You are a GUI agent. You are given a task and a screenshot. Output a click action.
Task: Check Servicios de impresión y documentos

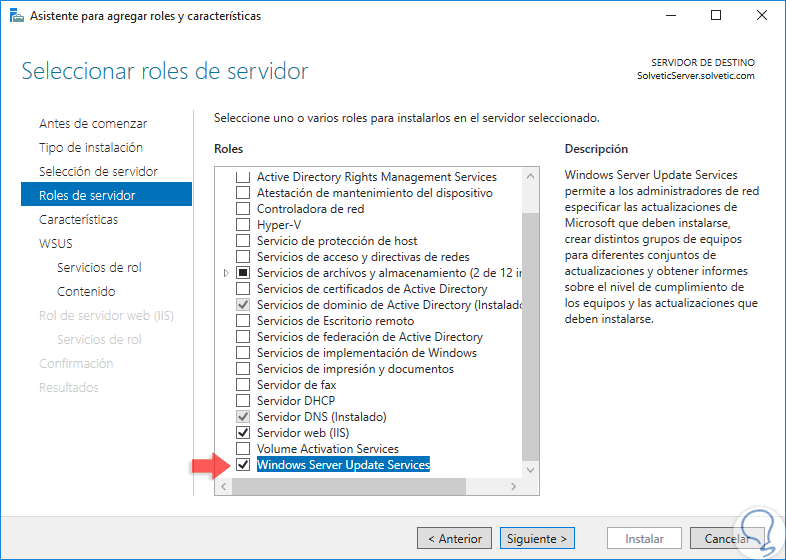pyautogui.click(x=243, y=369)
